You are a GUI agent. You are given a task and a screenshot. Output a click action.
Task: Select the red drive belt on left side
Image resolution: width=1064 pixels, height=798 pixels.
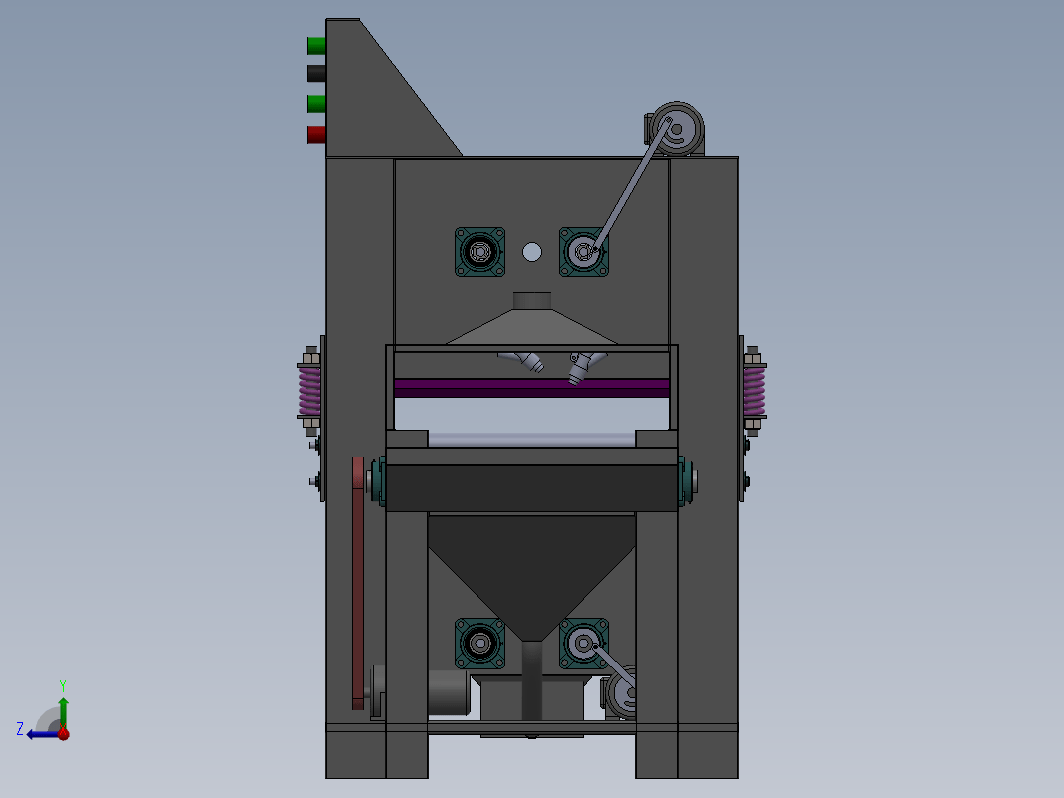pos(358,583)
